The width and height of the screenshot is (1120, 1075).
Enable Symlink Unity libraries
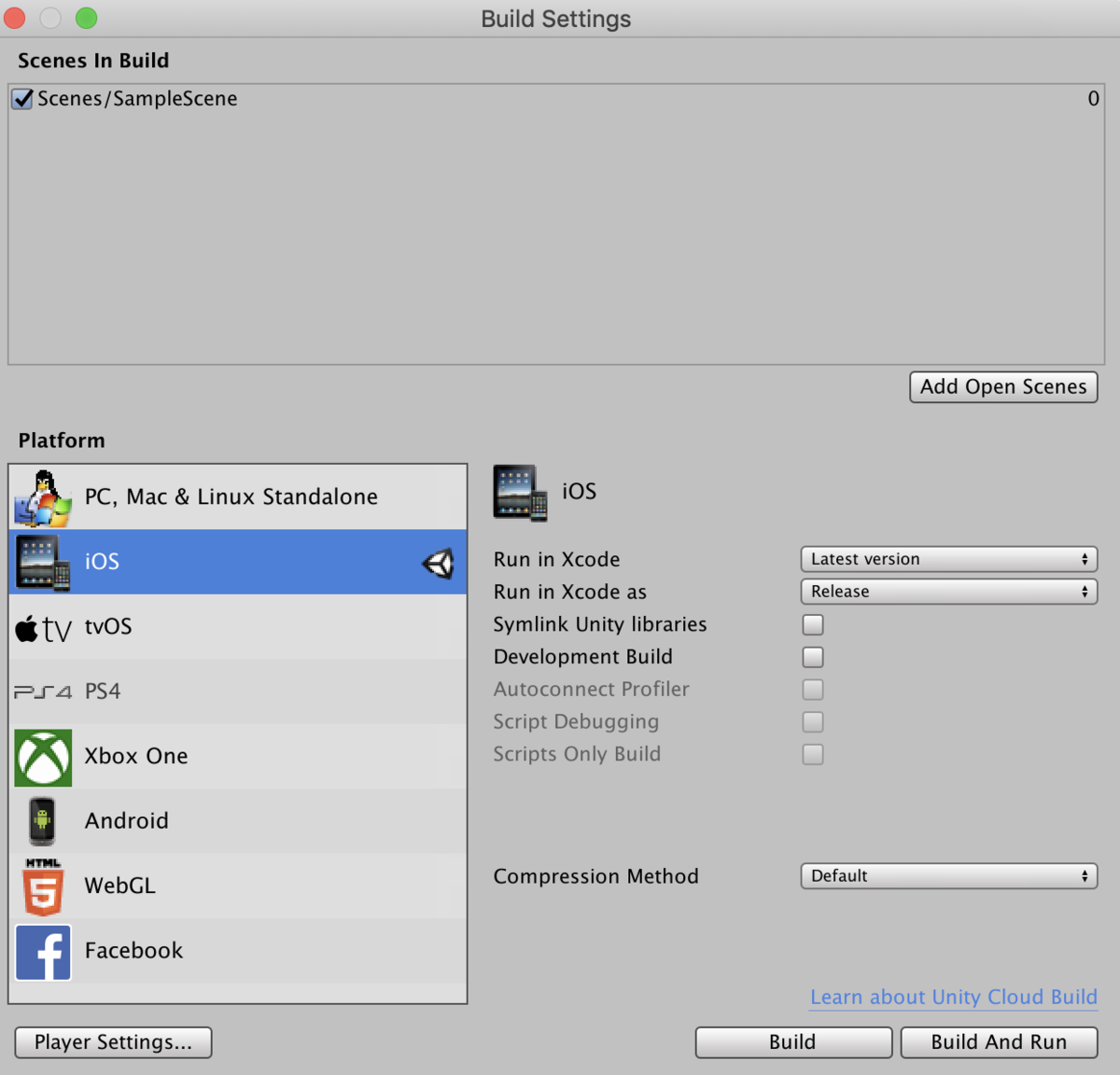pos(813,624)
